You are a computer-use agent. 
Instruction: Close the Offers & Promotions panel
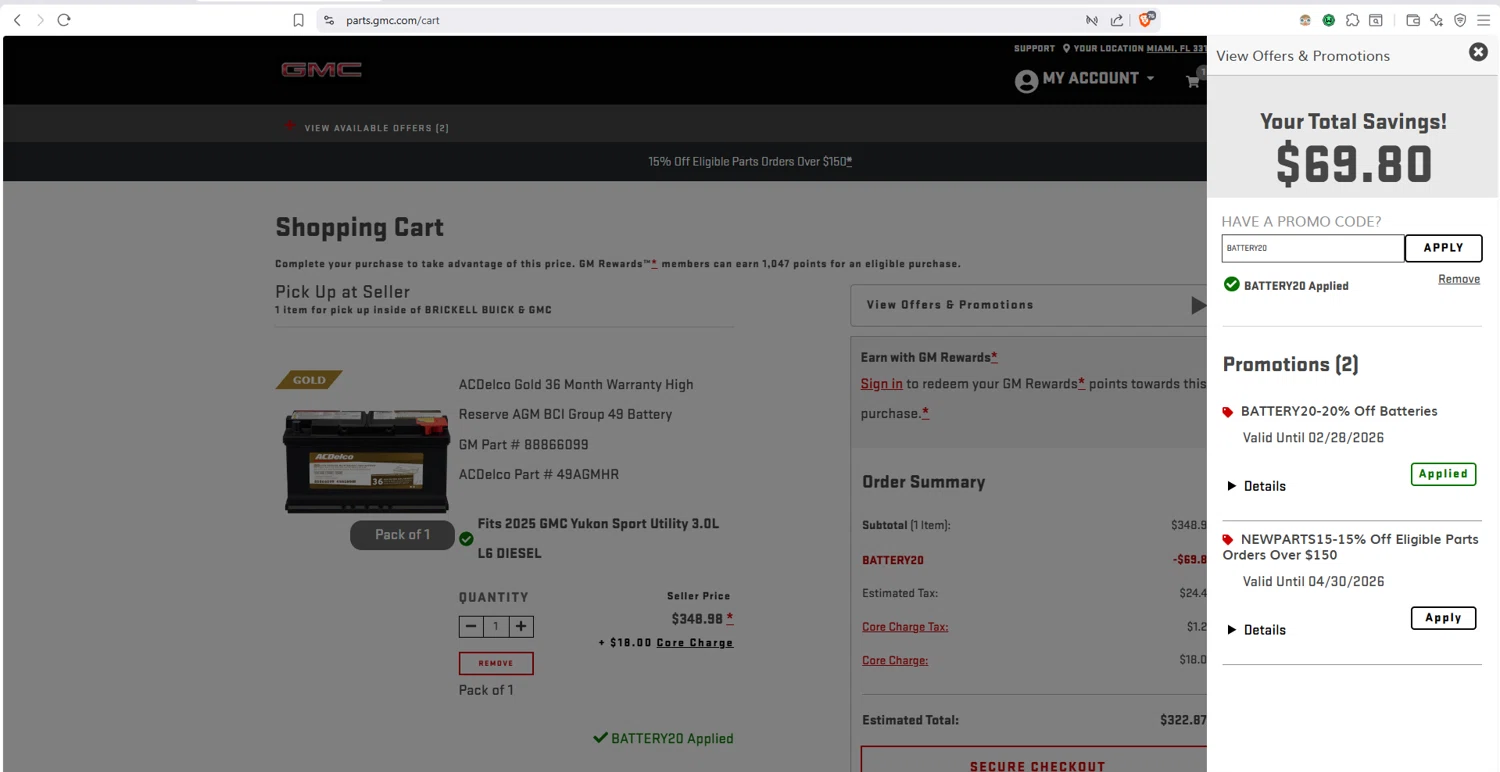[1478, 52]
